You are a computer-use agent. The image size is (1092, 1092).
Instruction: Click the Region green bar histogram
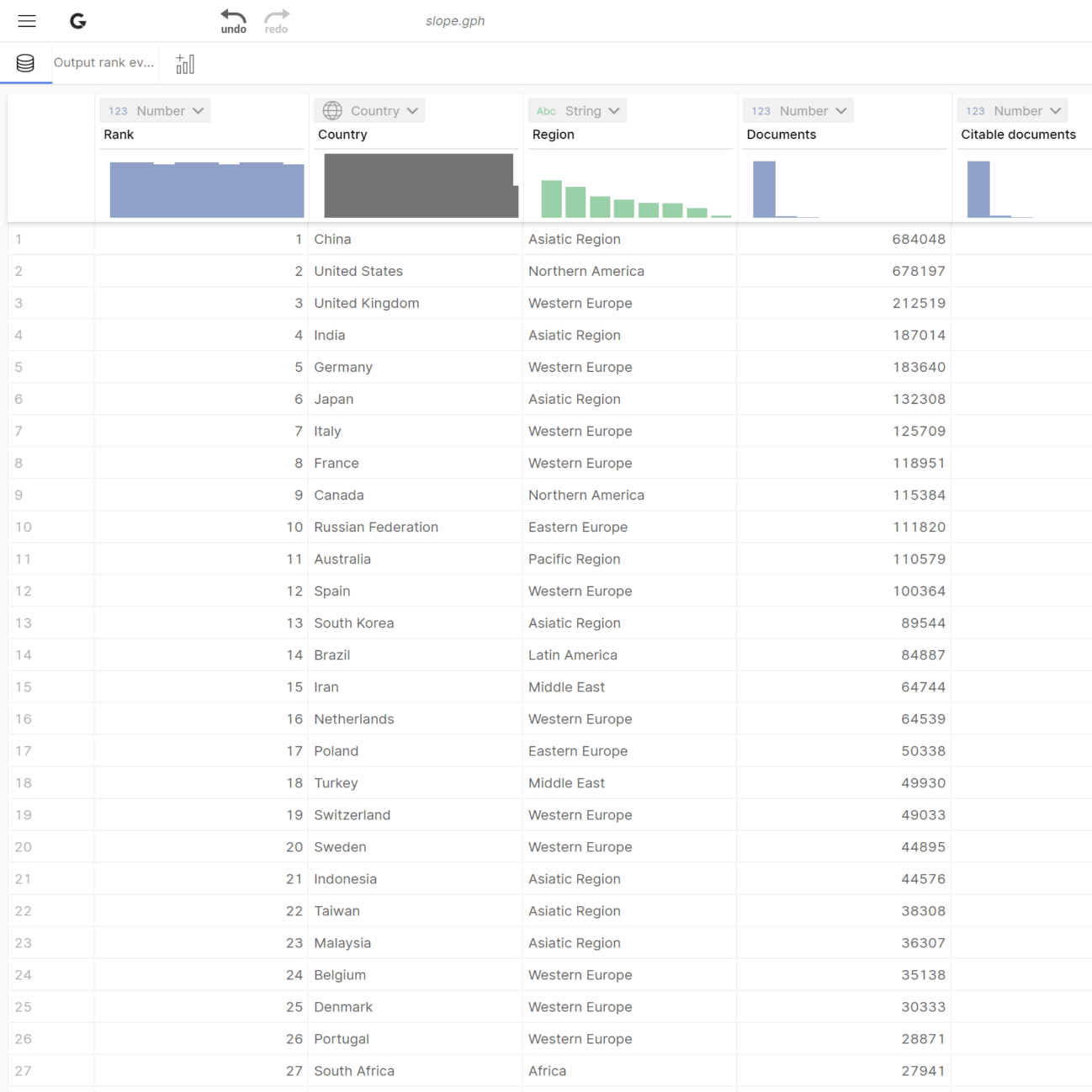point(636,199)
